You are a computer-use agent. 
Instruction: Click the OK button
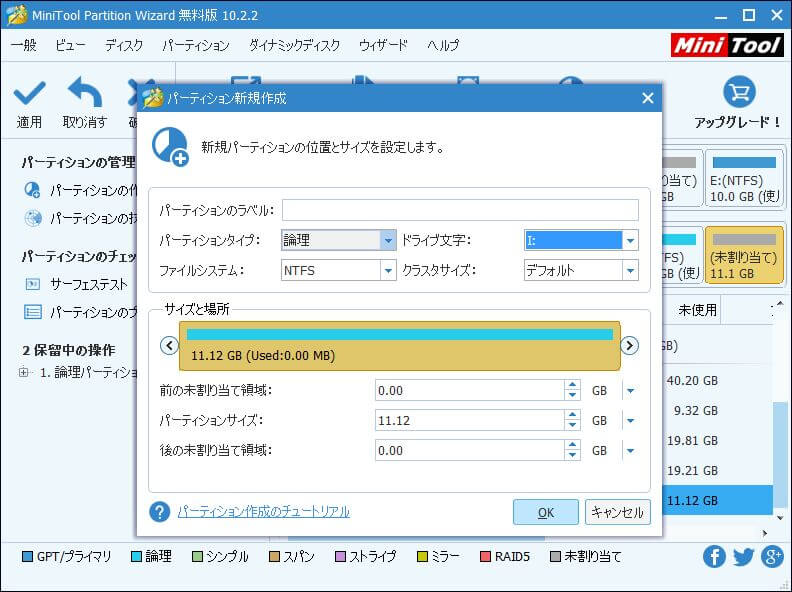coord(545,512)
